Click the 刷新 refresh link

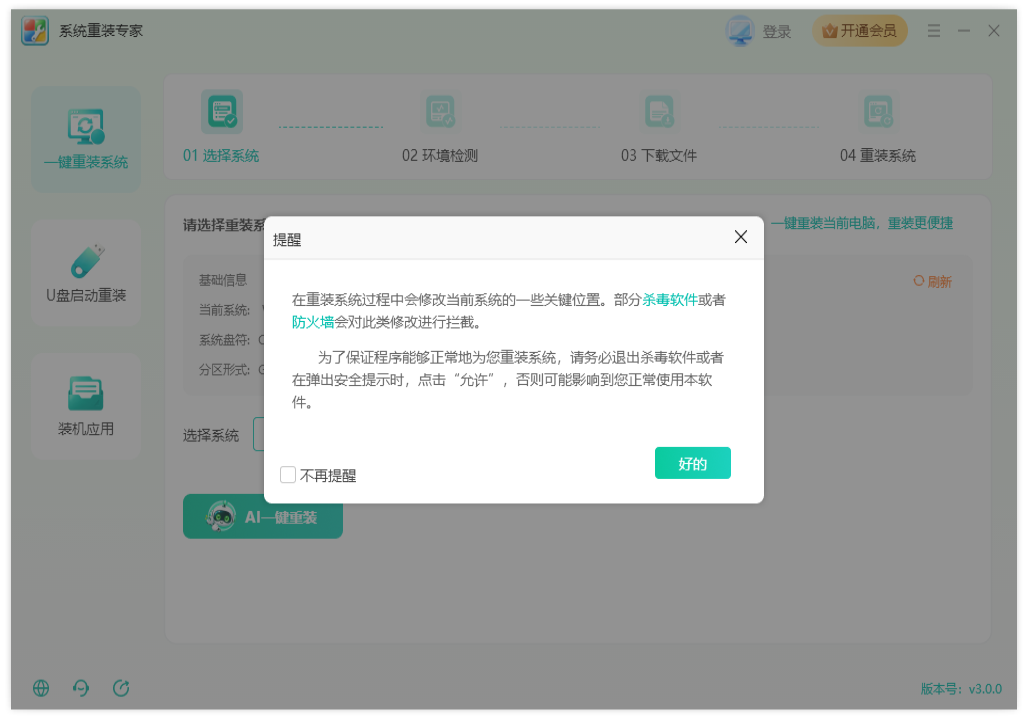[x=932, y=282]
